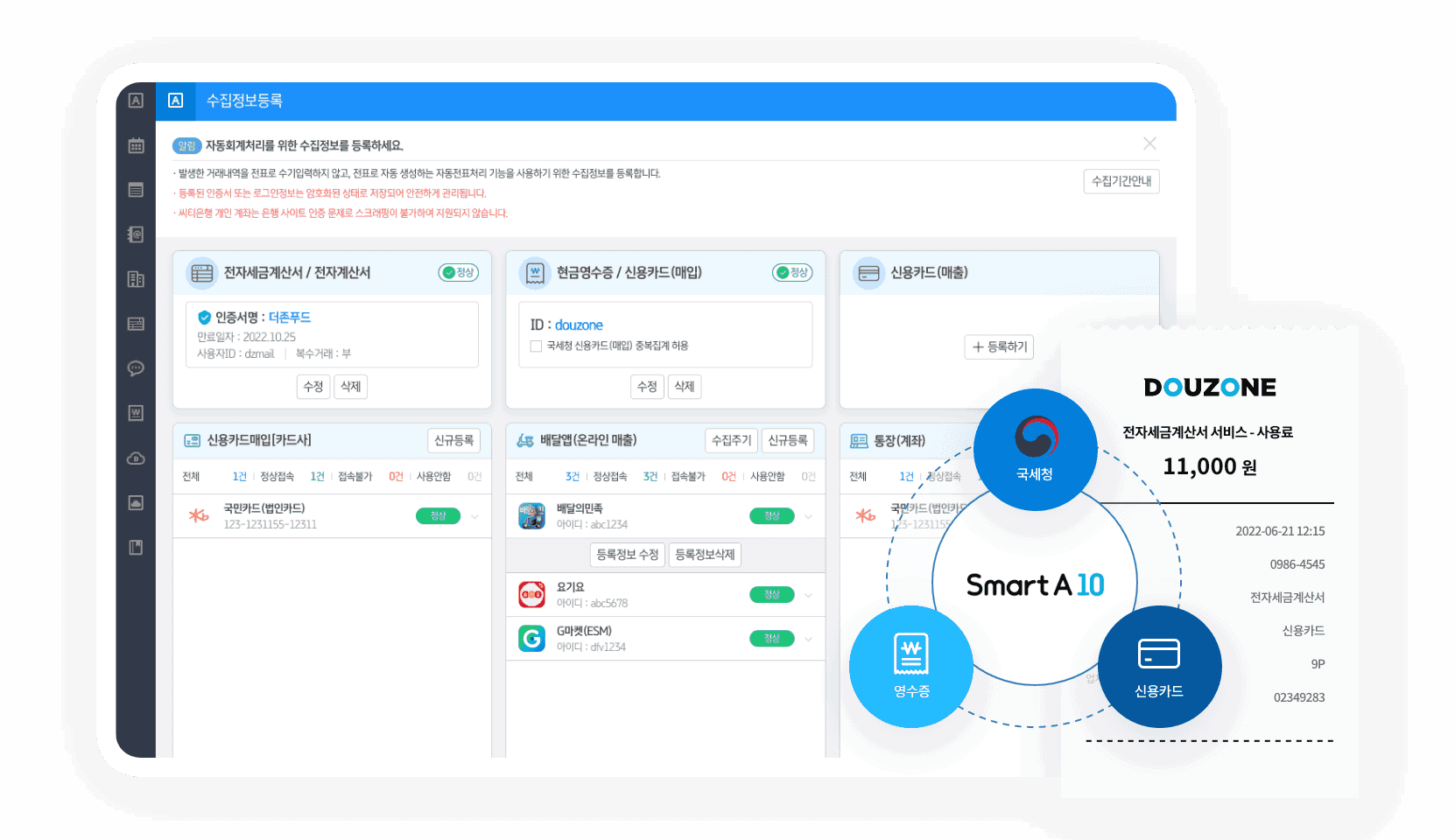Click 삭제 under ID douzone
The width and height of the screenshot is (1455, 840).
pyautogui.click(x=685, y=387)
